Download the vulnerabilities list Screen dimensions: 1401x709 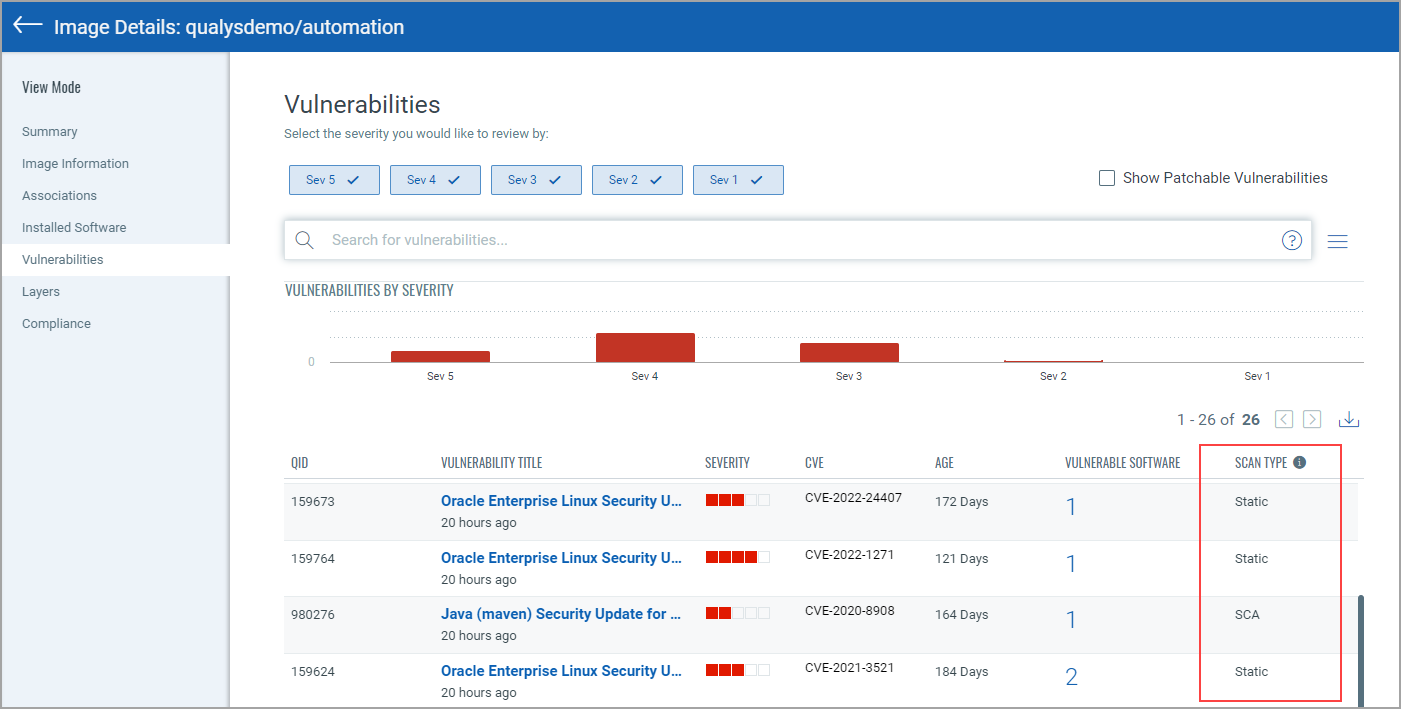click(1349, 419)
